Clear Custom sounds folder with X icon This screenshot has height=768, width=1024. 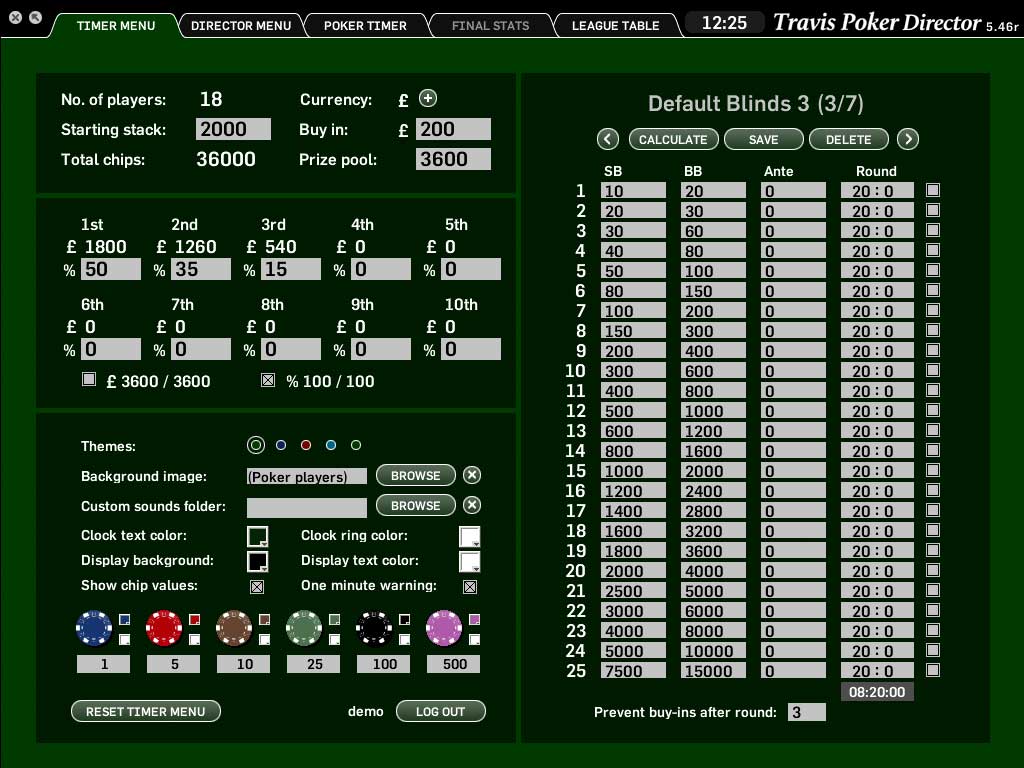coord(472,505)
